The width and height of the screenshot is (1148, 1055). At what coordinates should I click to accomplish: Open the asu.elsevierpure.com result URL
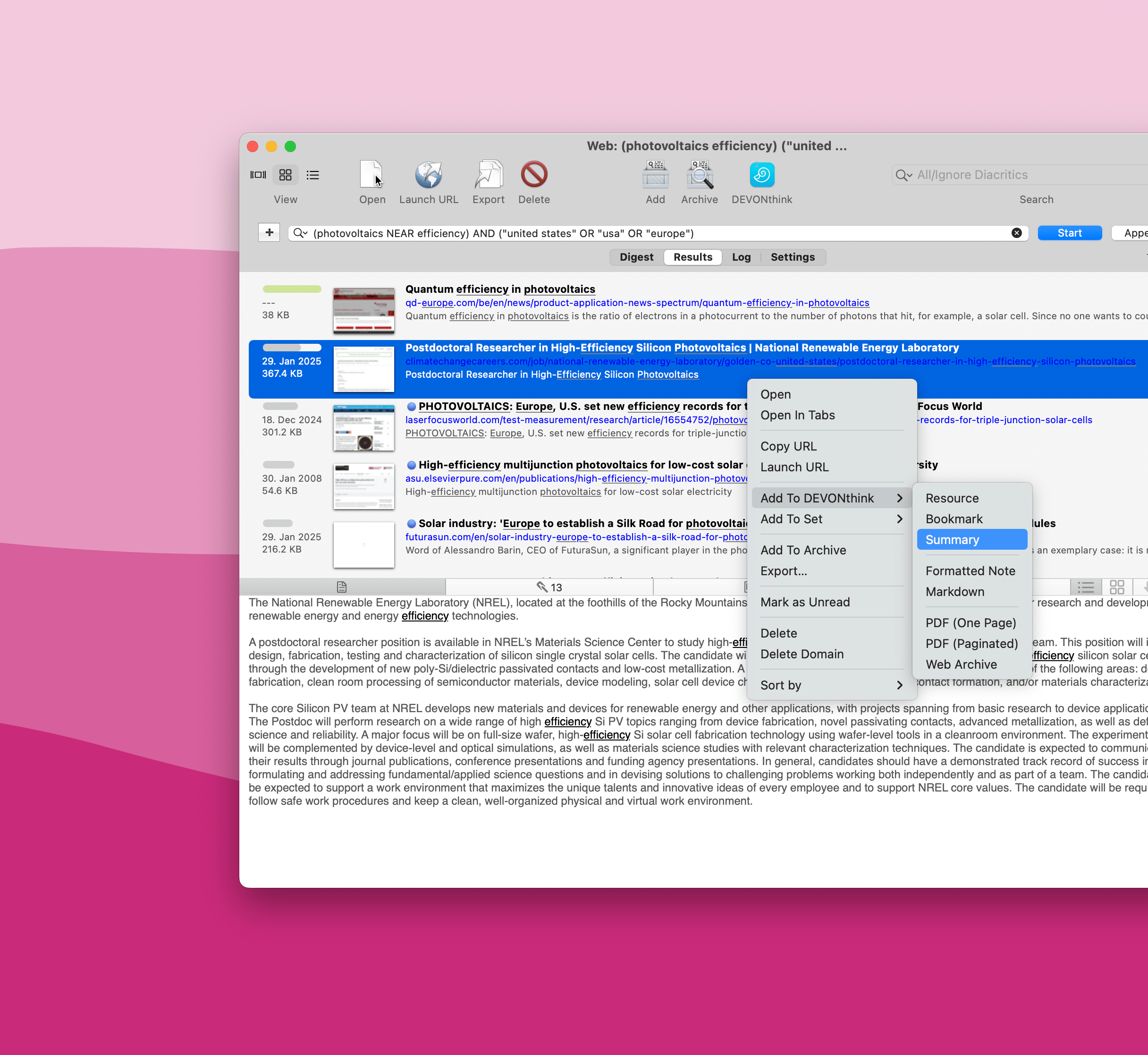point(576,478)
